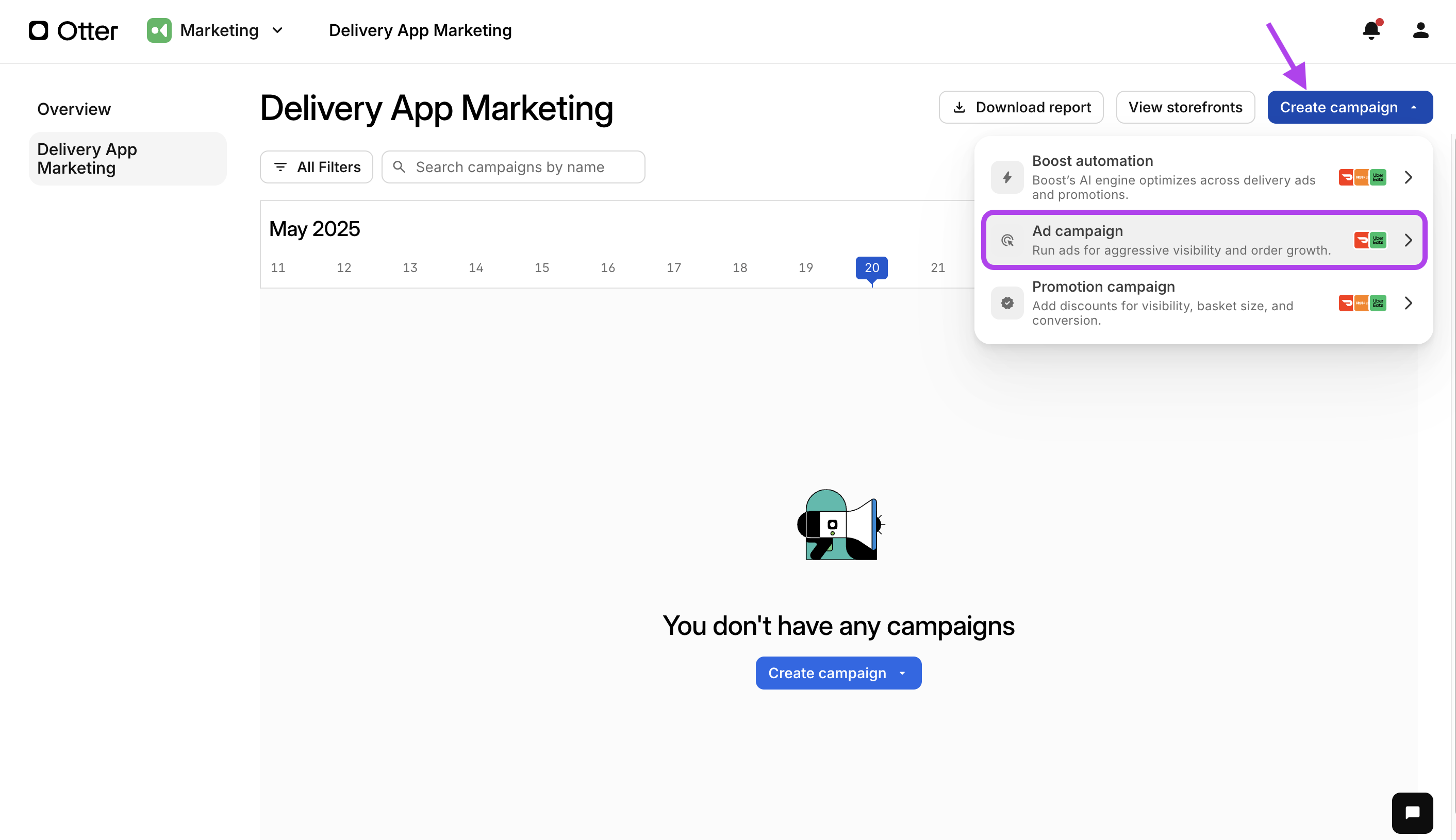
Task: Select day 14 on the calendar
Action: 476,267
